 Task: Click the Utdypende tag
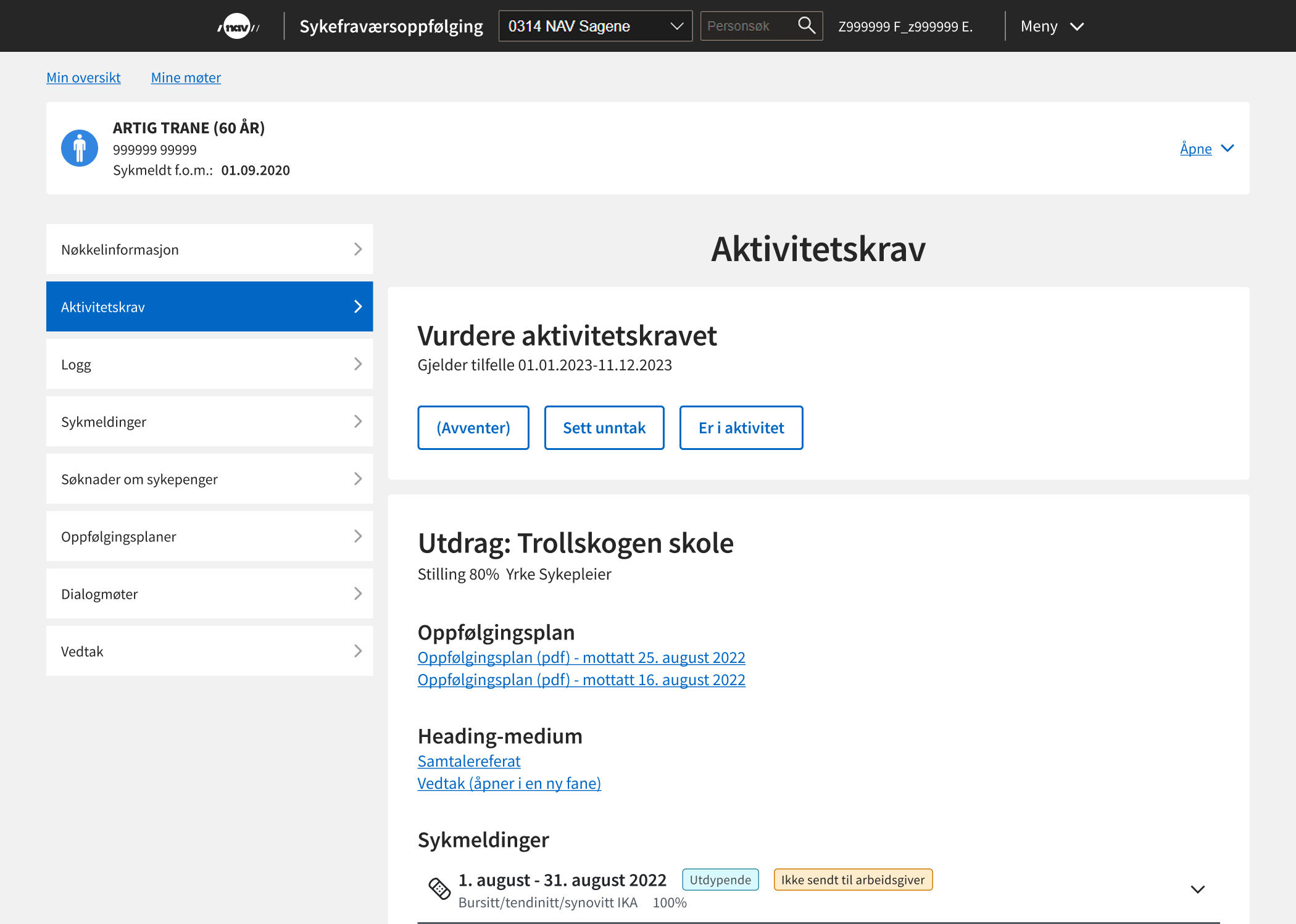point(720,880)
